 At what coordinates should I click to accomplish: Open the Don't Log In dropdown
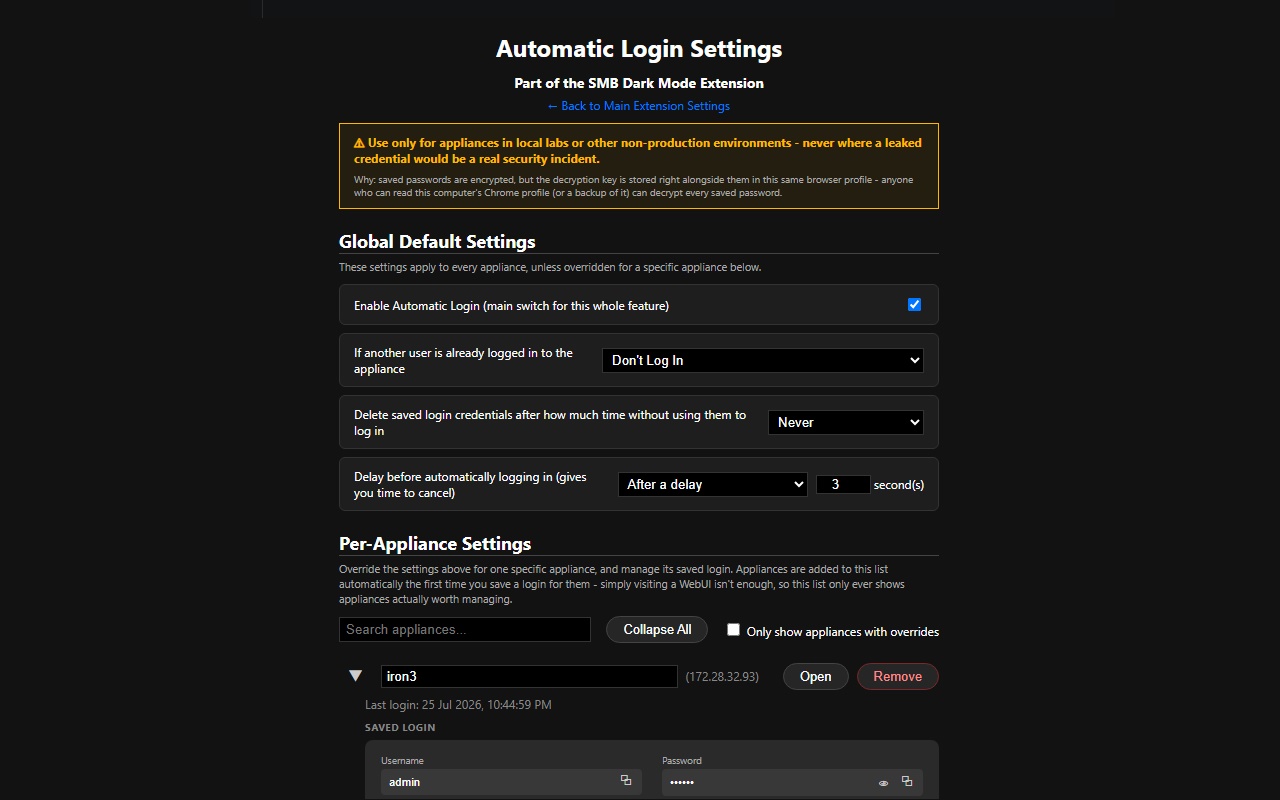coord(762,360)
